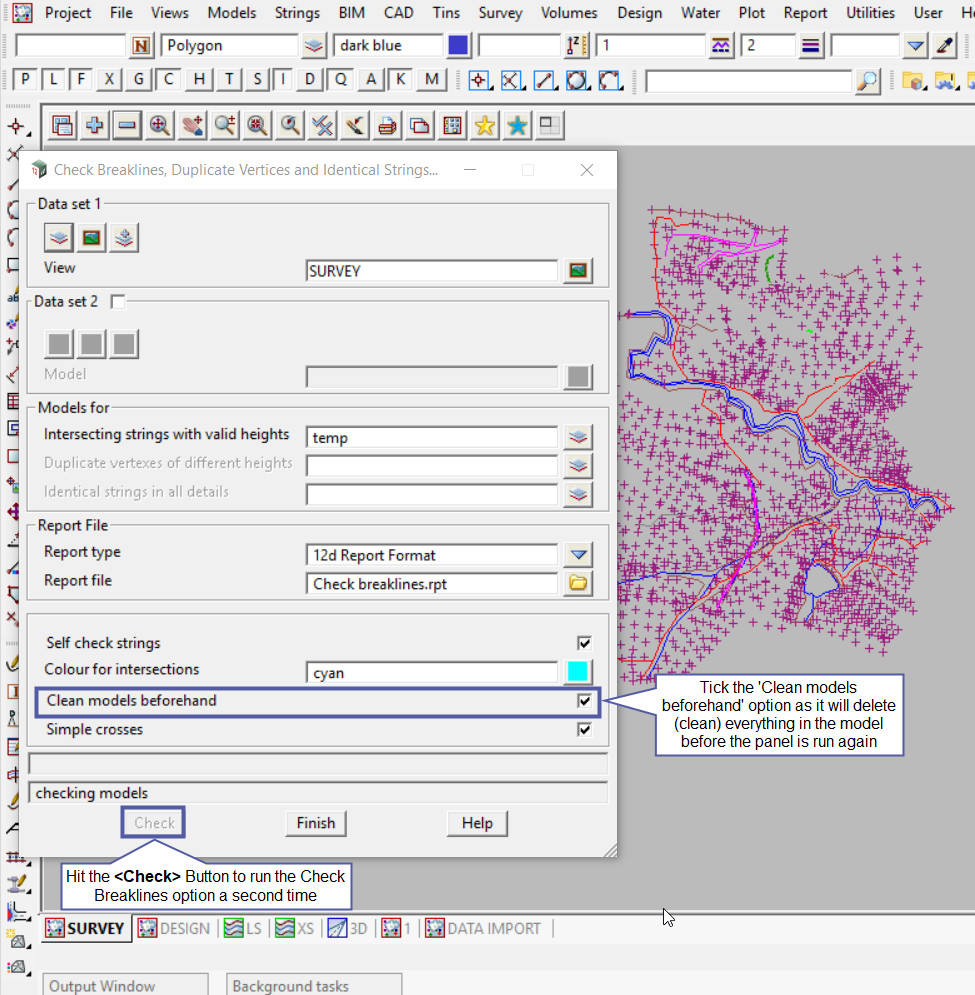
Task: Click the search magnifier icon in top toolbar
Action: pyautogui.click(x=868, y=81)
